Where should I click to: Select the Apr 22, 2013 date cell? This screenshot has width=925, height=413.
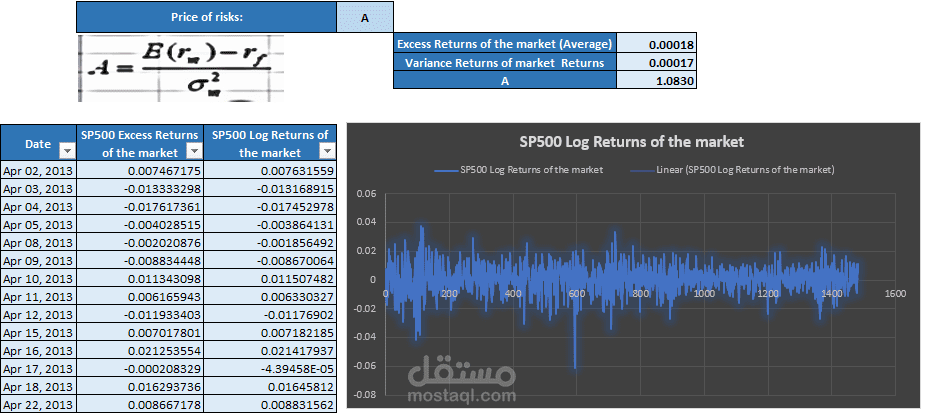[38, 405]
